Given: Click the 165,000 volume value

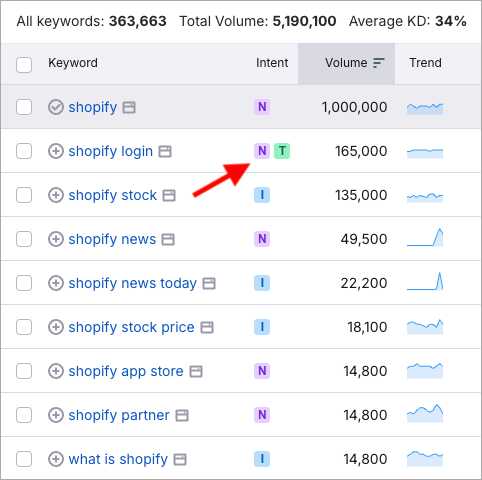Looking at the screenshot, I should [361, 151].
